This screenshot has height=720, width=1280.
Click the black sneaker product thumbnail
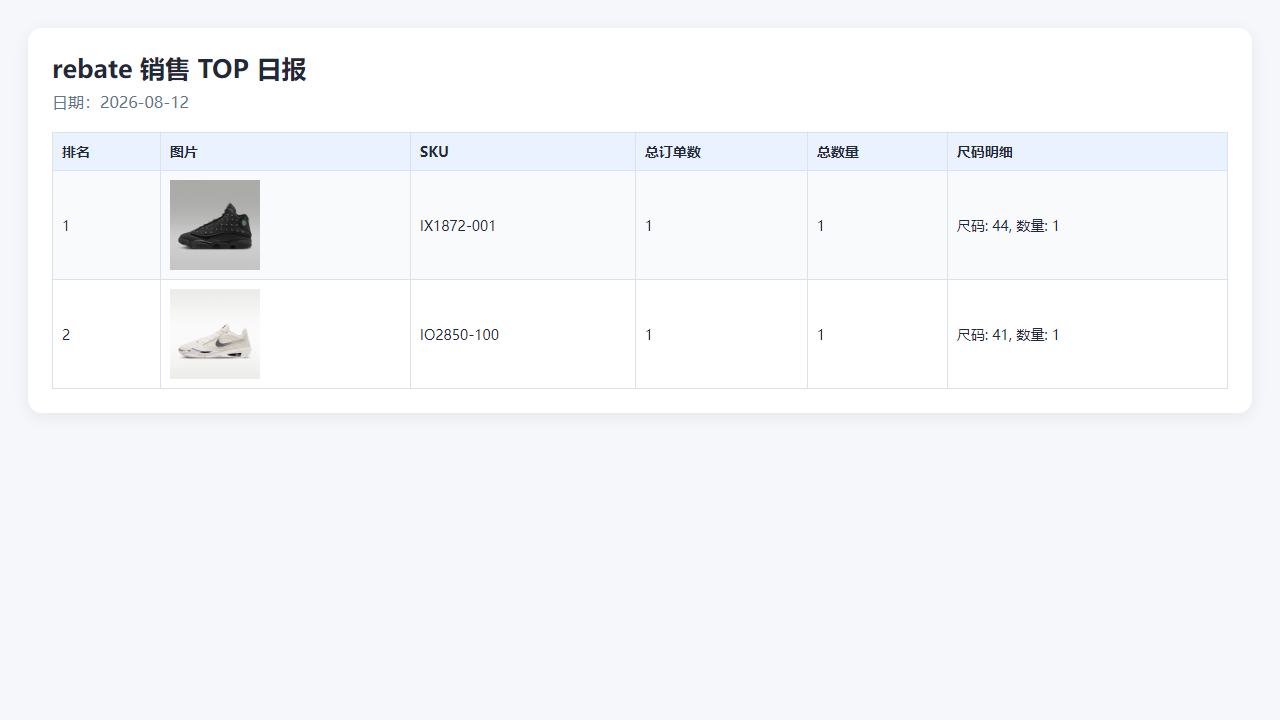click(x=215, y=225)
